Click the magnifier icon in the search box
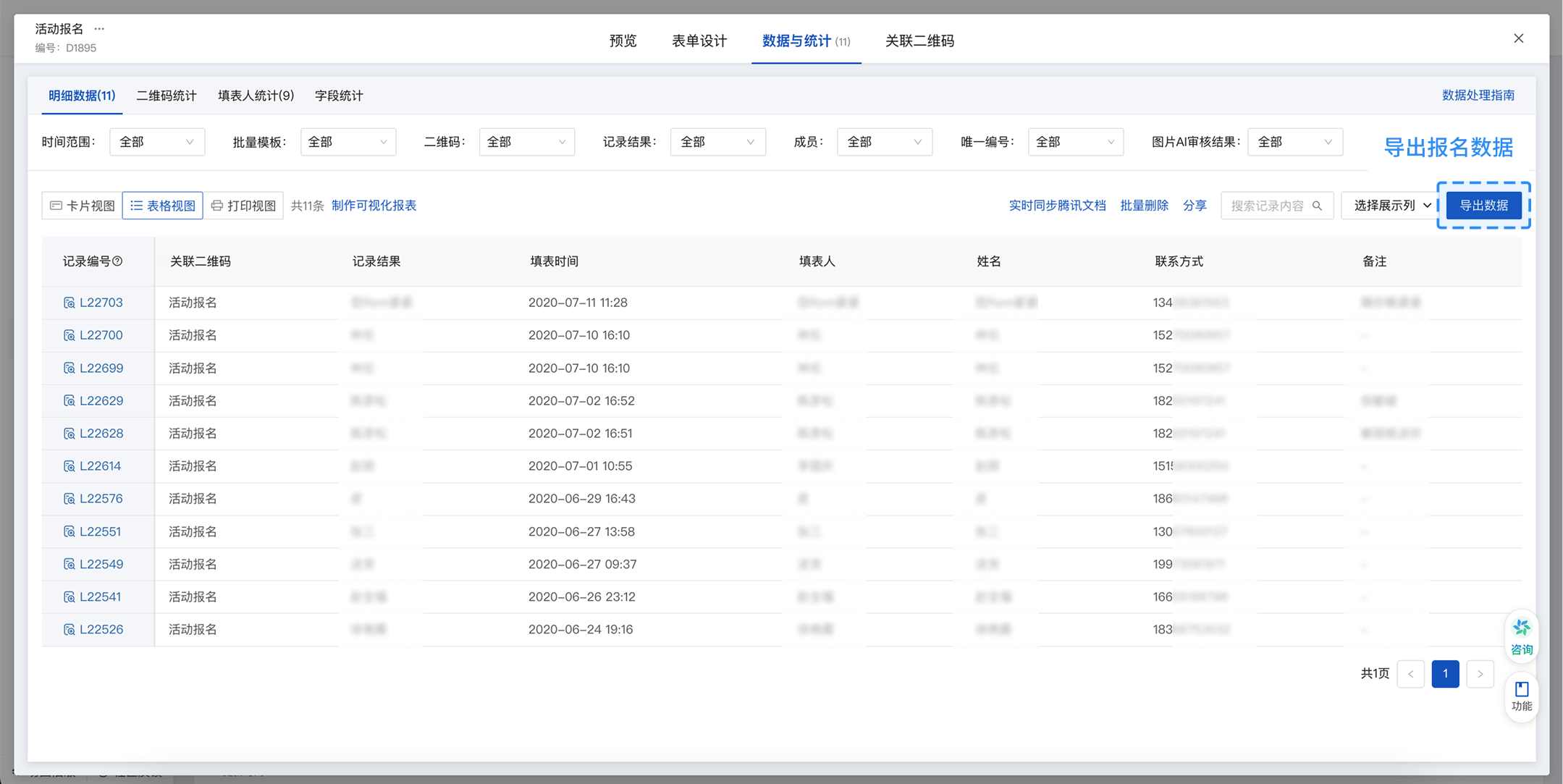Screen dimensions: 1563x784 coord(1317,206)
